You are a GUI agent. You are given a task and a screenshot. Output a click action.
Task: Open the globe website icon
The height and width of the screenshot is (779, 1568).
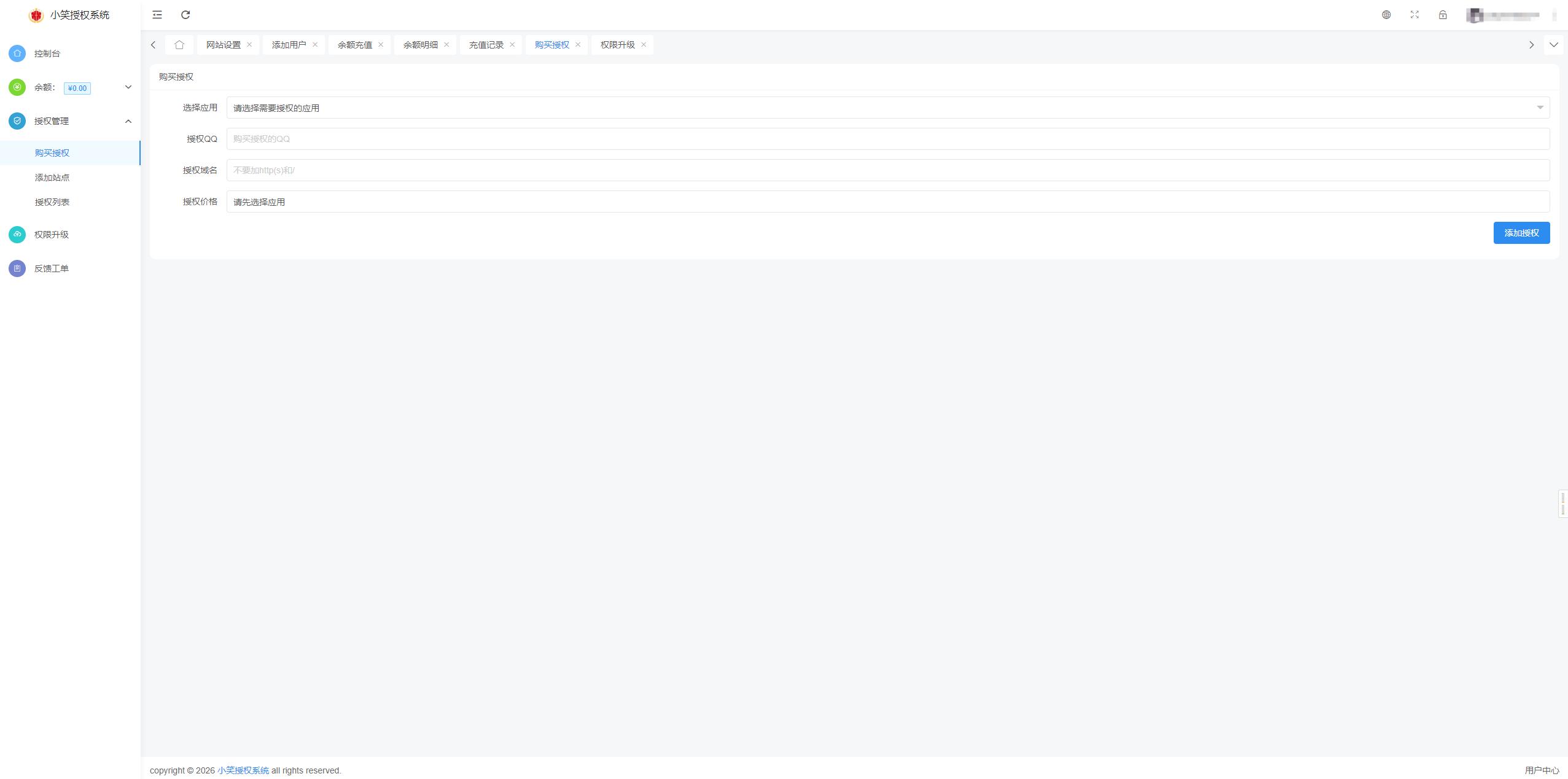1386,15
